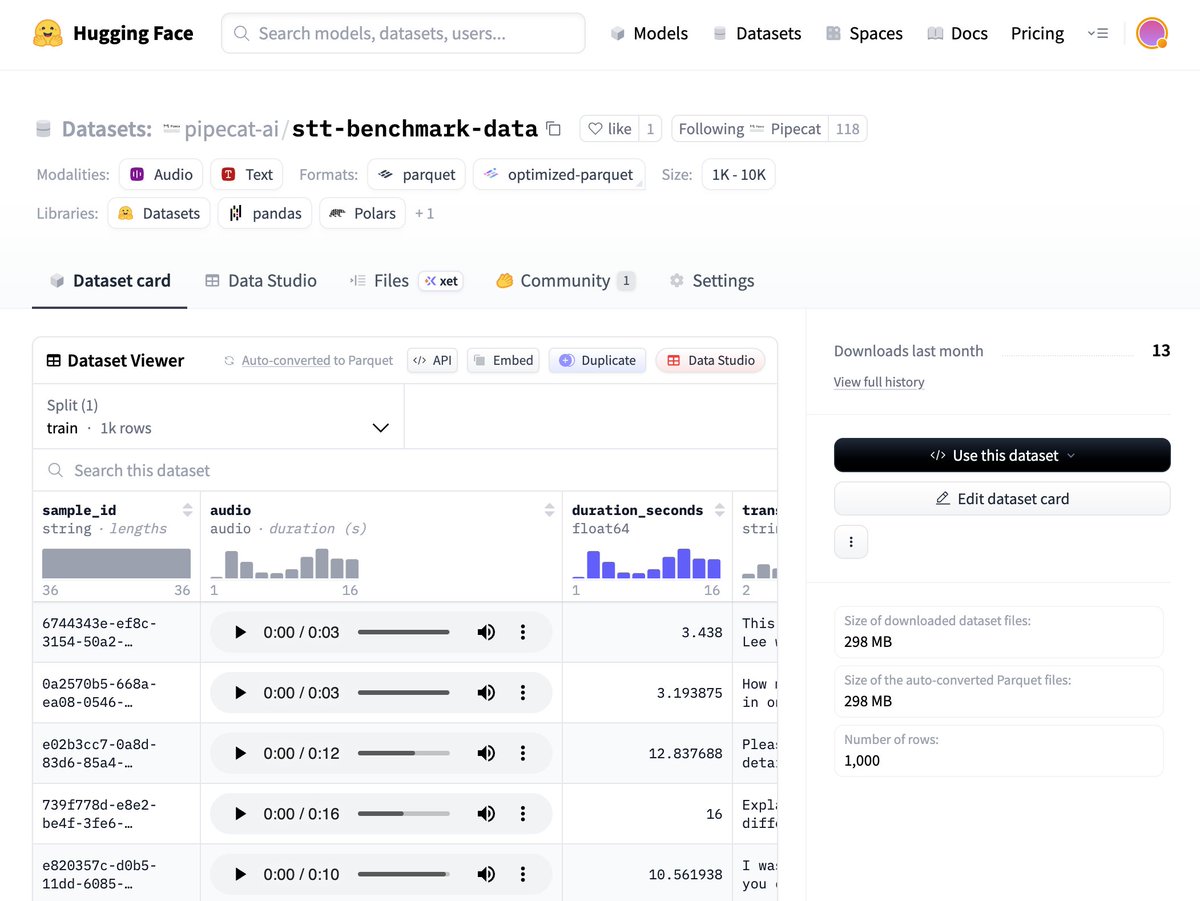Click the Hugging Face logo
Viewport: 1200px width, 901px height.
(x=113, y=33)
